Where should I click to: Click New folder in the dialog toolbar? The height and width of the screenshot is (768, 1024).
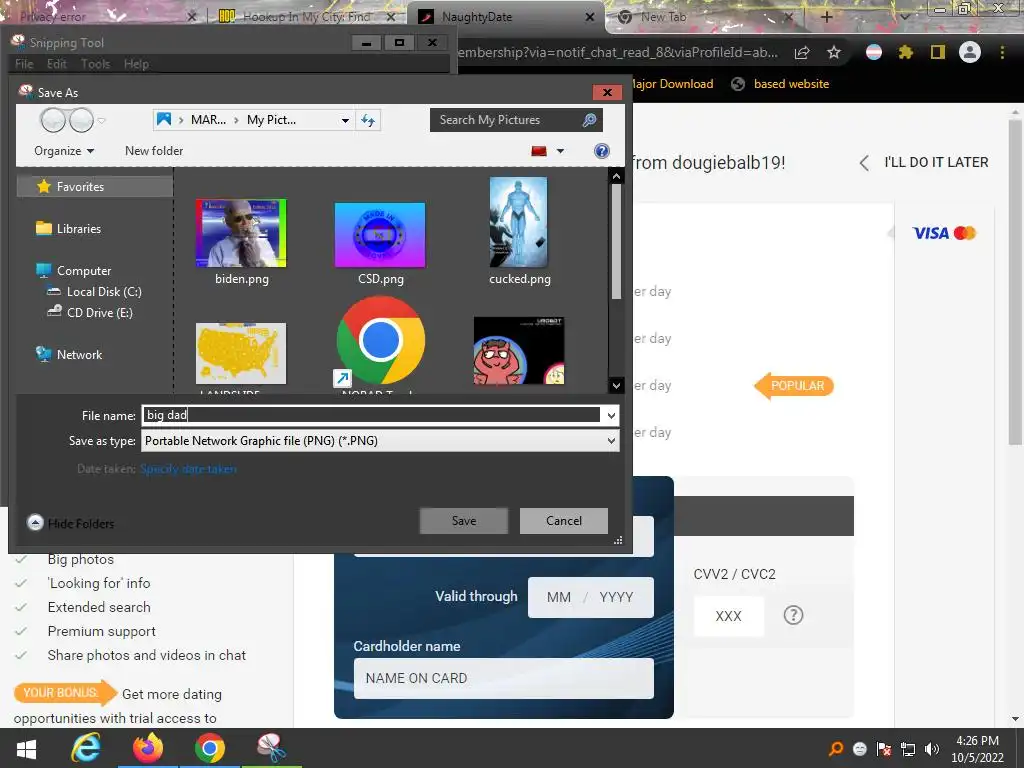[154, 151]
